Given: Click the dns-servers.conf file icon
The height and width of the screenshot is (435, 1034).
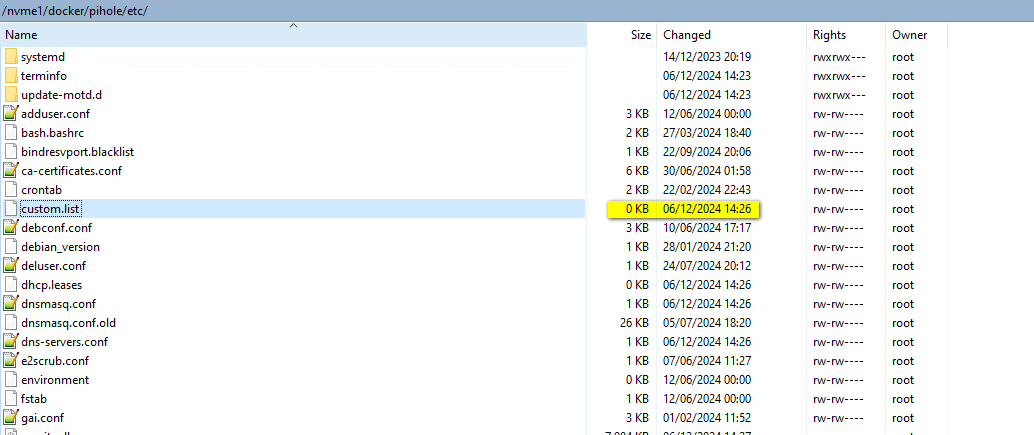Looking at the screenshot, I should tap(11, 341).
